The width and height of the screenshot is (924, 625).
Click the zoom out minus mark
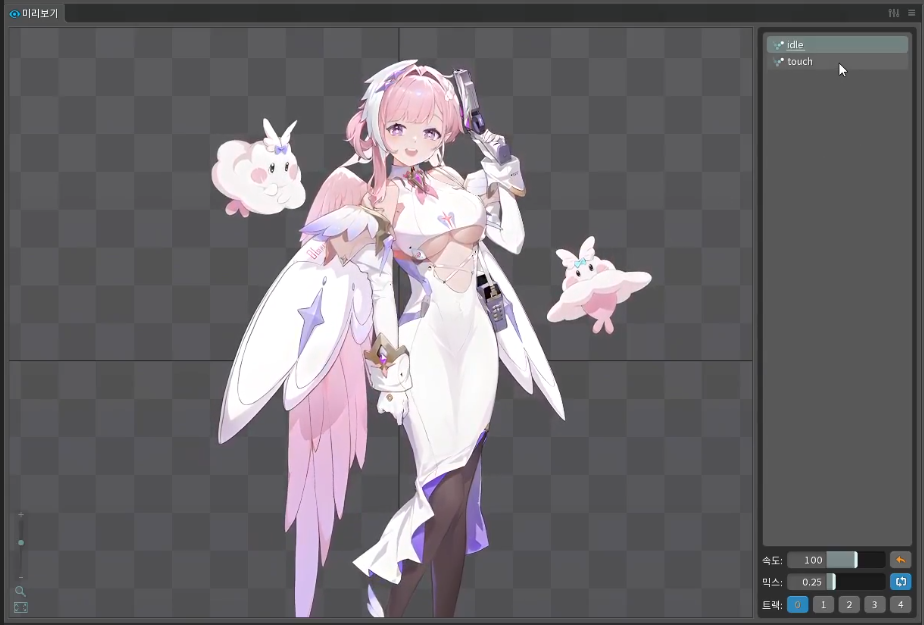21,577
